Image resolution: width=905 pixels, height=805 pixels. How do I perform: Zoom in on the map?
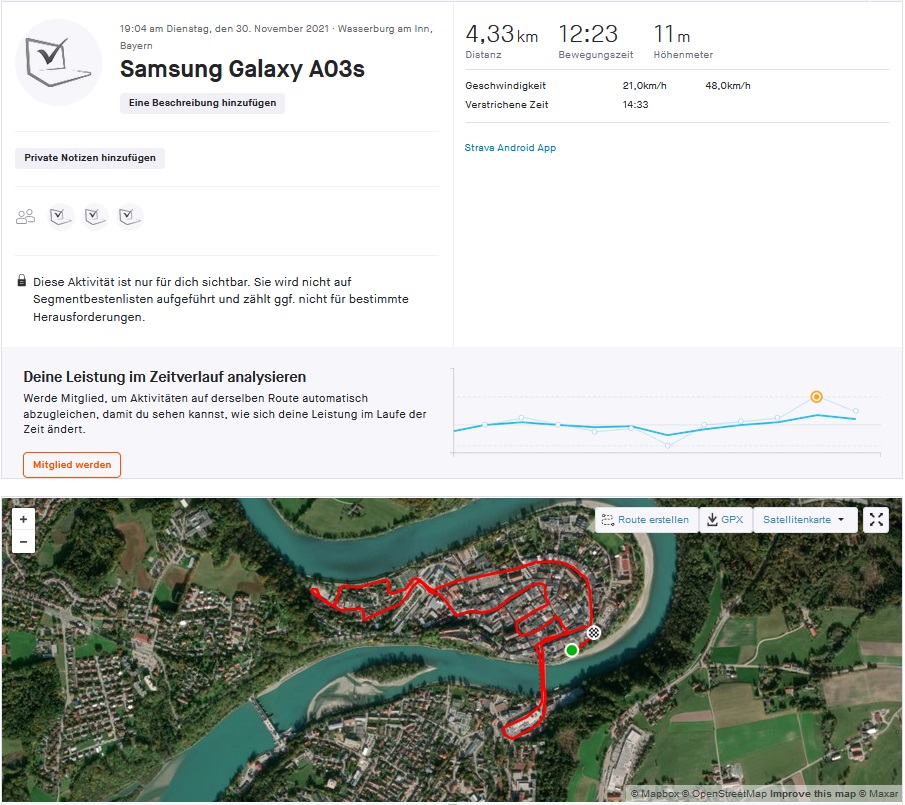[24, 519]
